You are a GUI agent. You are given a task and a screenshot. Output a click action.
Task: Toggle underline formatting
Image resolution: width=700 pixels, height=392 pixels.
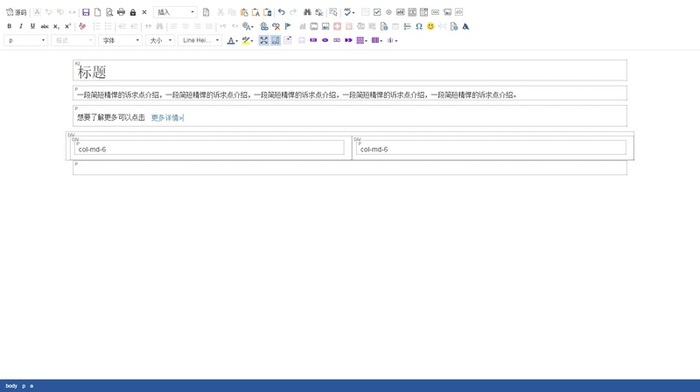pyautogui.click(x=33, y=26)
